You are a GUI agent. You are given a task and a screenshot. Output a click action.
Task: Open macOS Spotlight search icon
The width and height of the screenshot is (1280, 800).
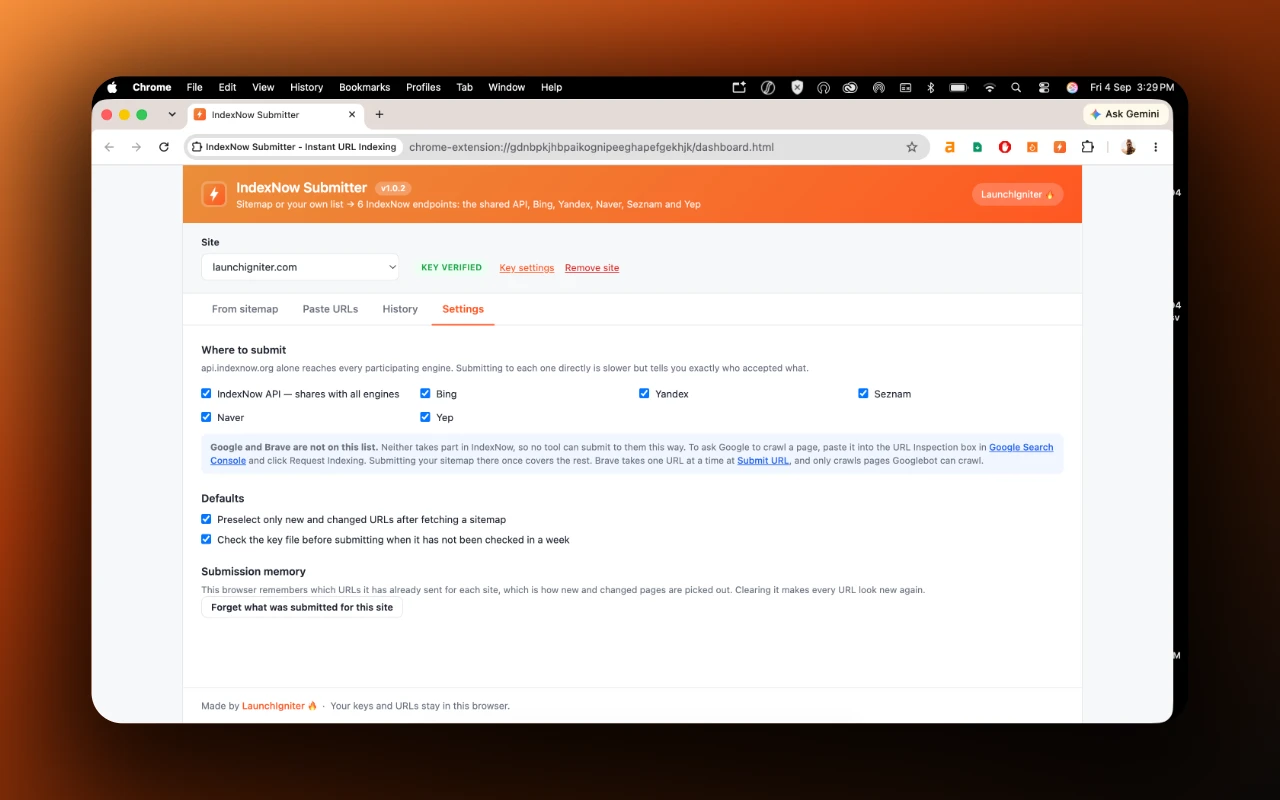1016,87
